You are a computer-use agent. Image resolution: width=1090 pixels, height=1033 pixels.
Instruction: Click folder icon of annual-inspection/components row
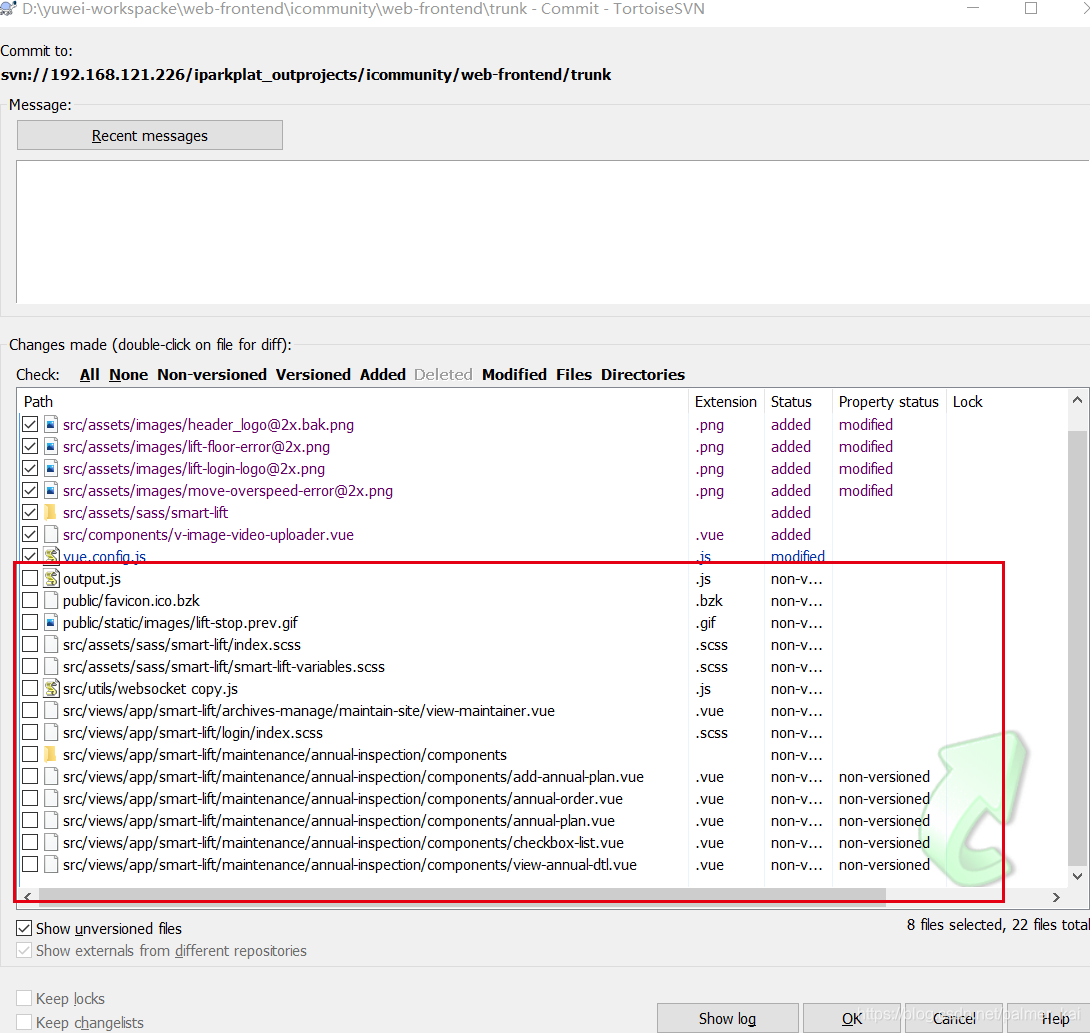pos(51,755)
